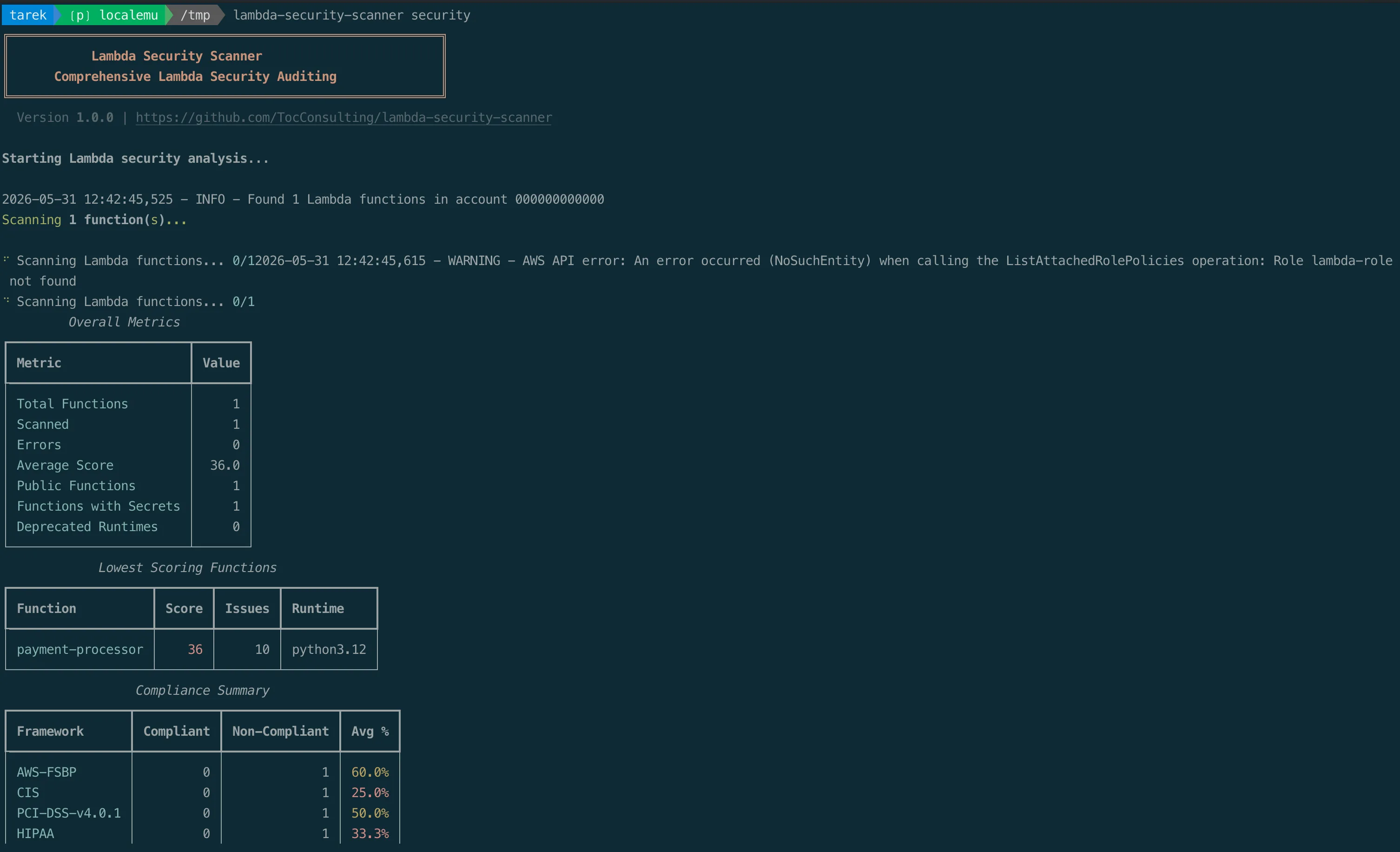The width and height of the screenshot is (1400, 852).
Task: Click the issues count '10'
Action: coord(262,649)
